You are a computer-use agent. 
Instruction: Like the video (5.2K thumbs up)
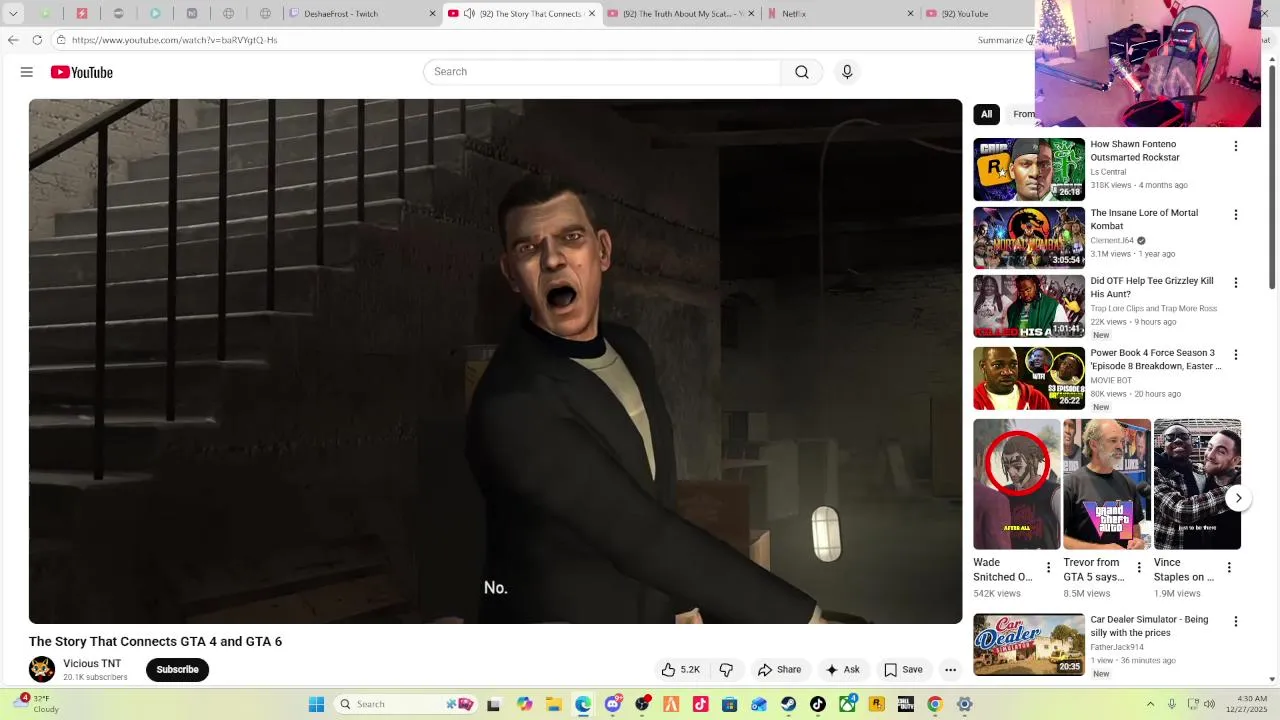coord(680,670)
